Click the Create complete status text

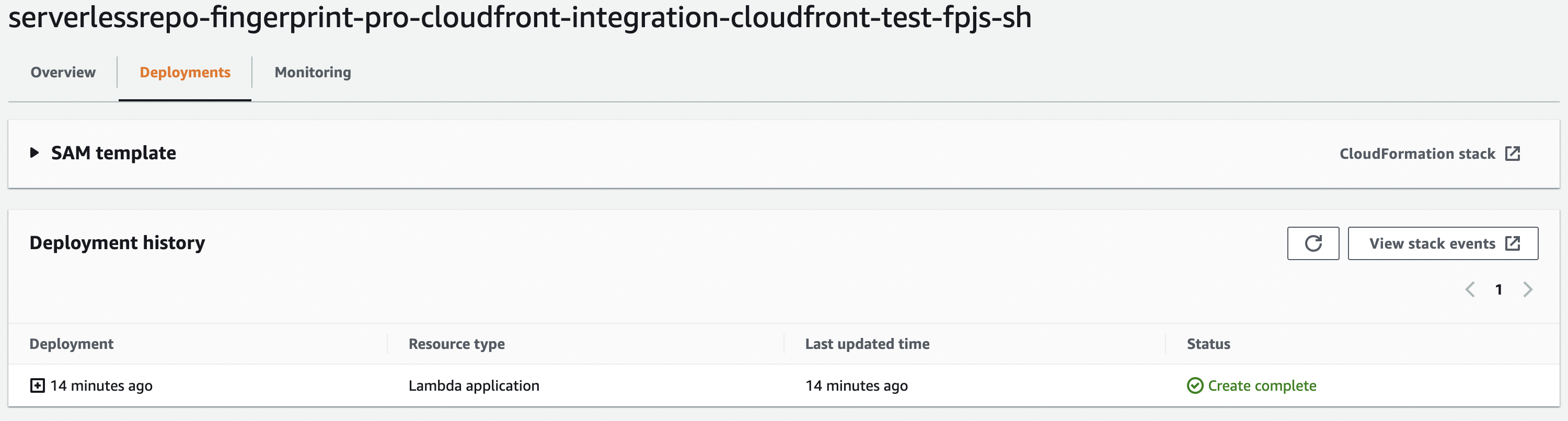click(x=1262, y=385)
